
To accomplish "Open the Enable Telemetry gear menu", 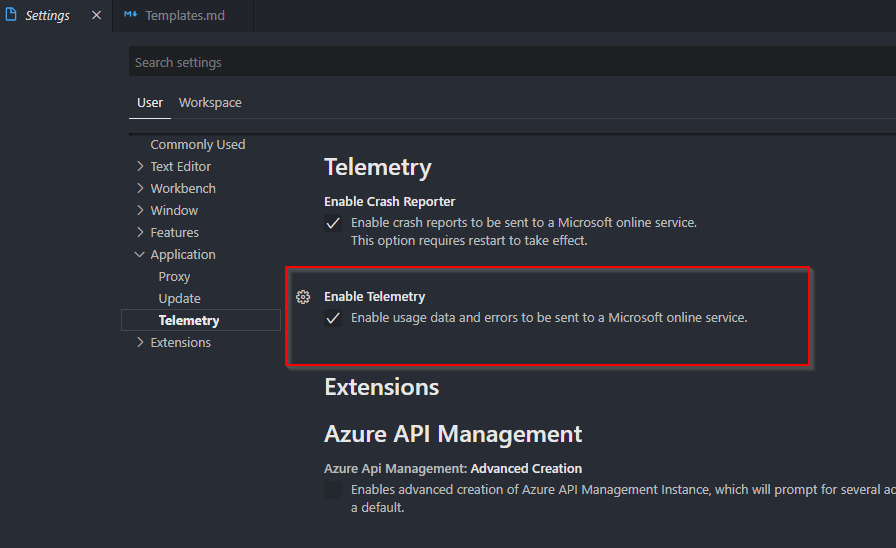I will pyautogui.click(x=303, y=297).
